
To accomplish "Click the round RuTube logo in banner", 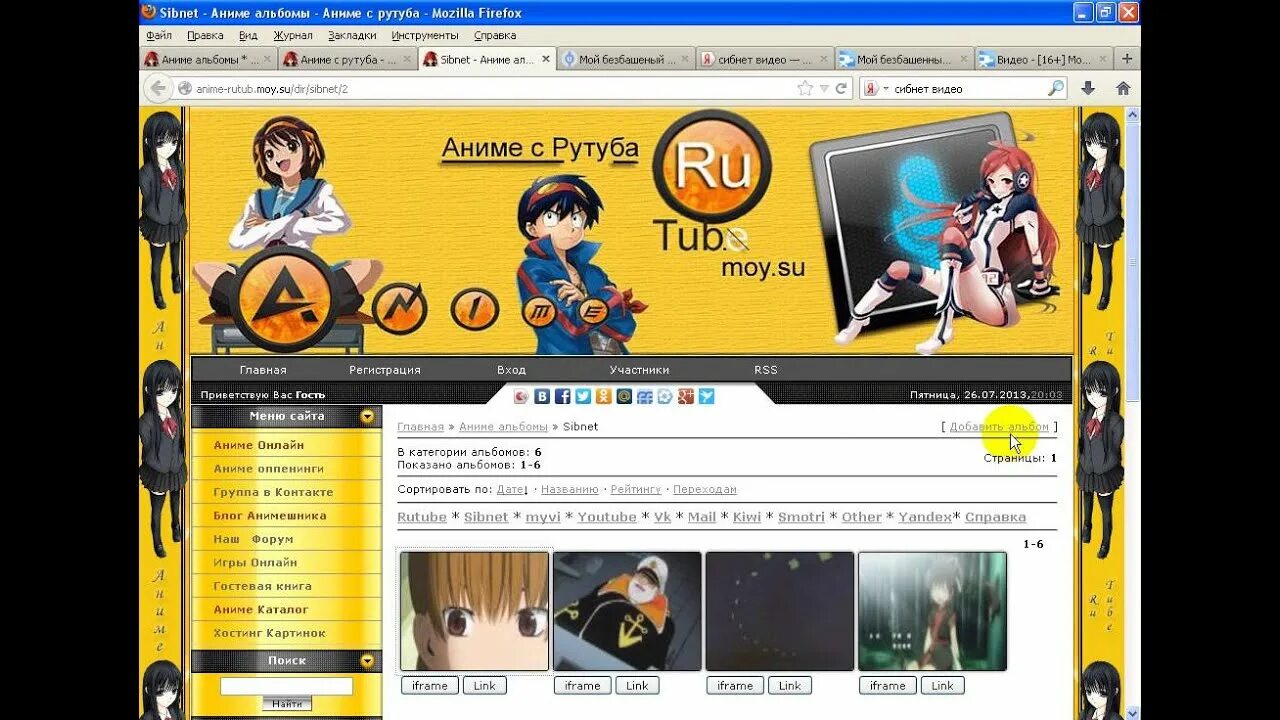I will (712, 166).
